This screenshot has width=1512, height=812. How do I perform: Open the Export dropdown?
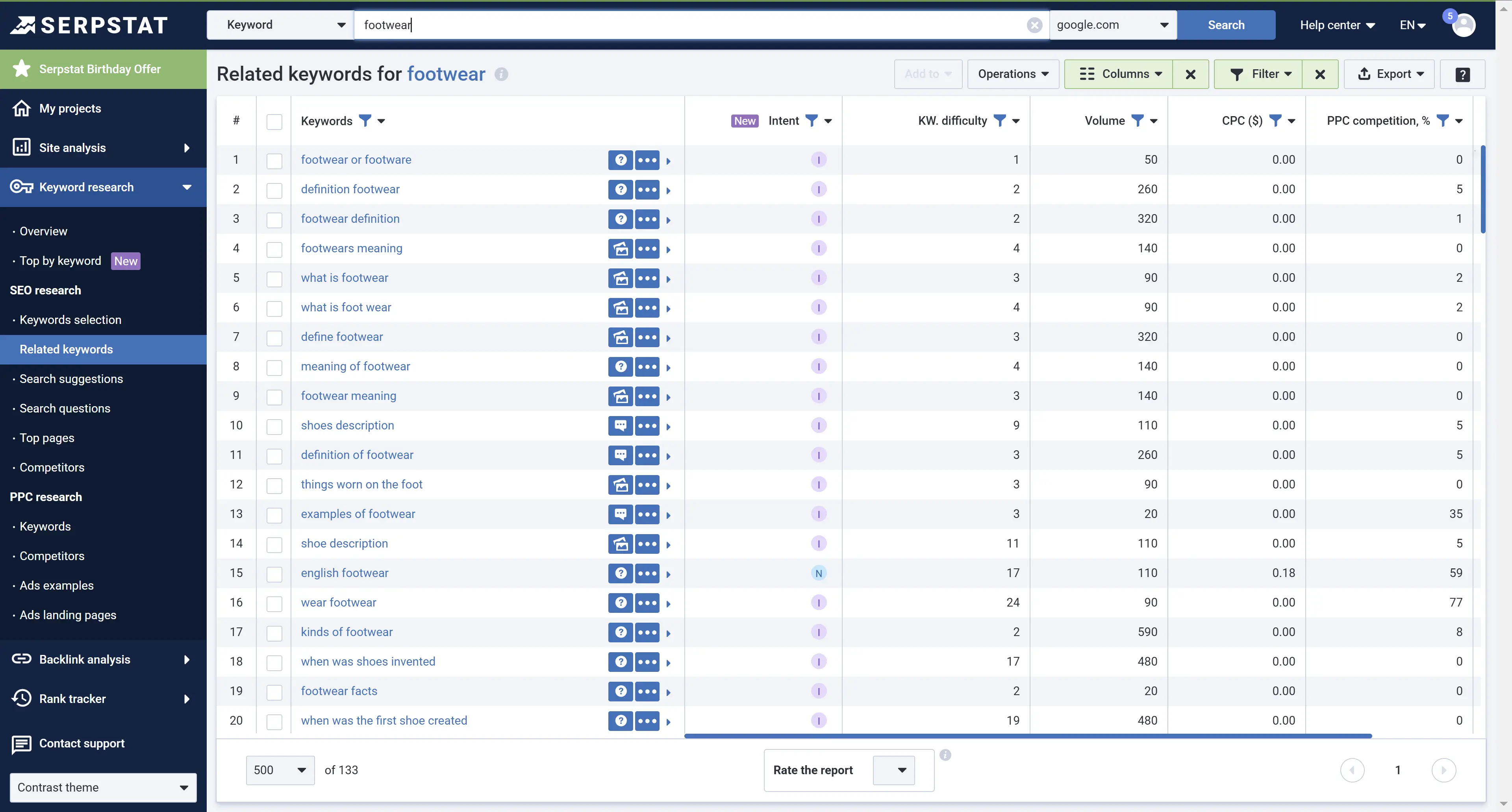1389,74
